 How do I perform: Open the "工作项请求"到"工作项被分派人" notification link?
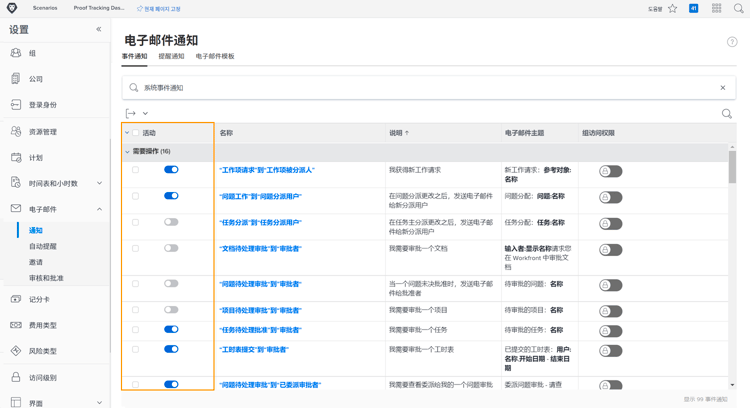click(x=267, y=170)
